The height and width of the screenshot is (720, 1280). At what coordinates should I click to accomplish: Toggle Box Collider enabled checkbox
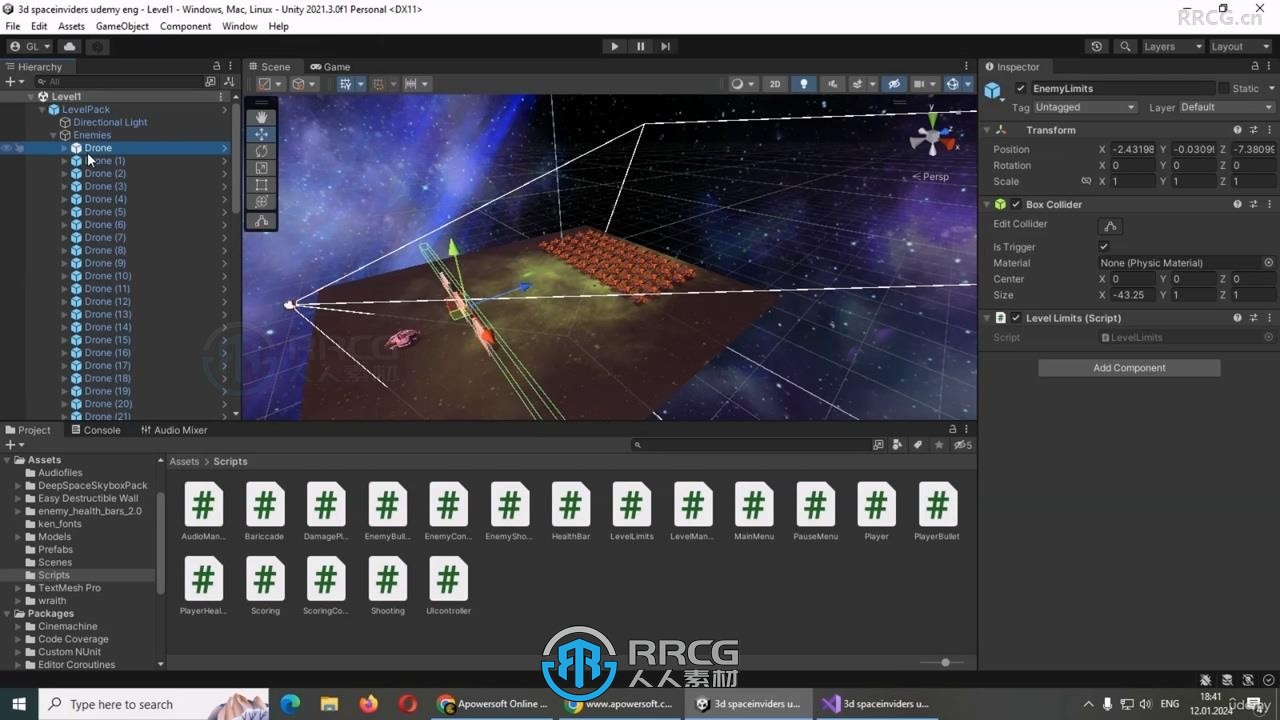[x=1016, y=204]
